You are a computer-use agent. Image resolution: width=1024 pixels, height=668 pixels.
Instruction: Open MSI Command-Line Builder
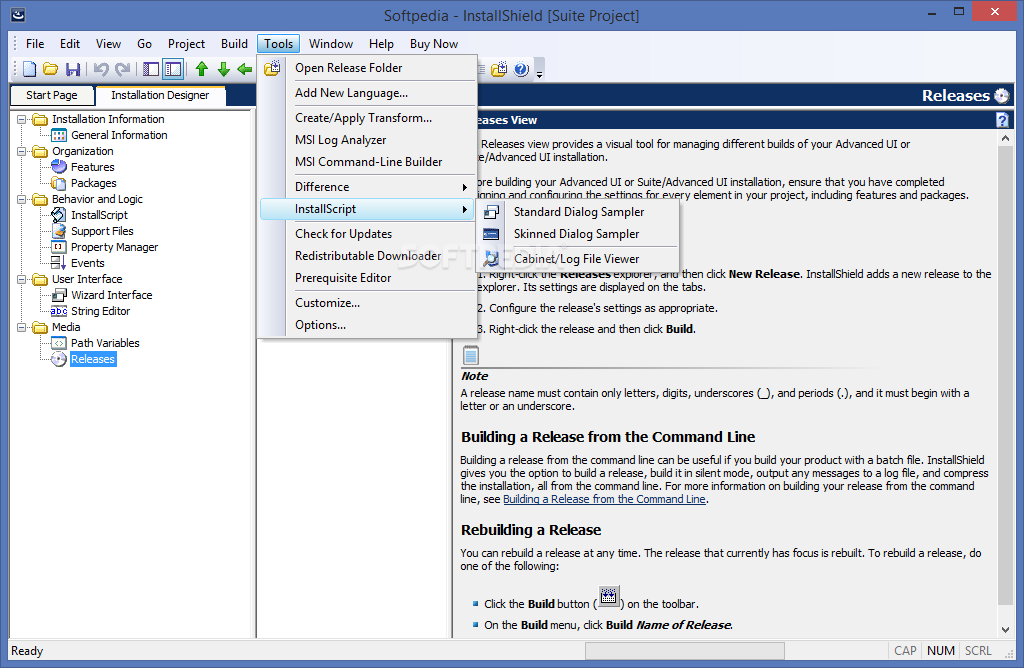(x=367, y=162)
